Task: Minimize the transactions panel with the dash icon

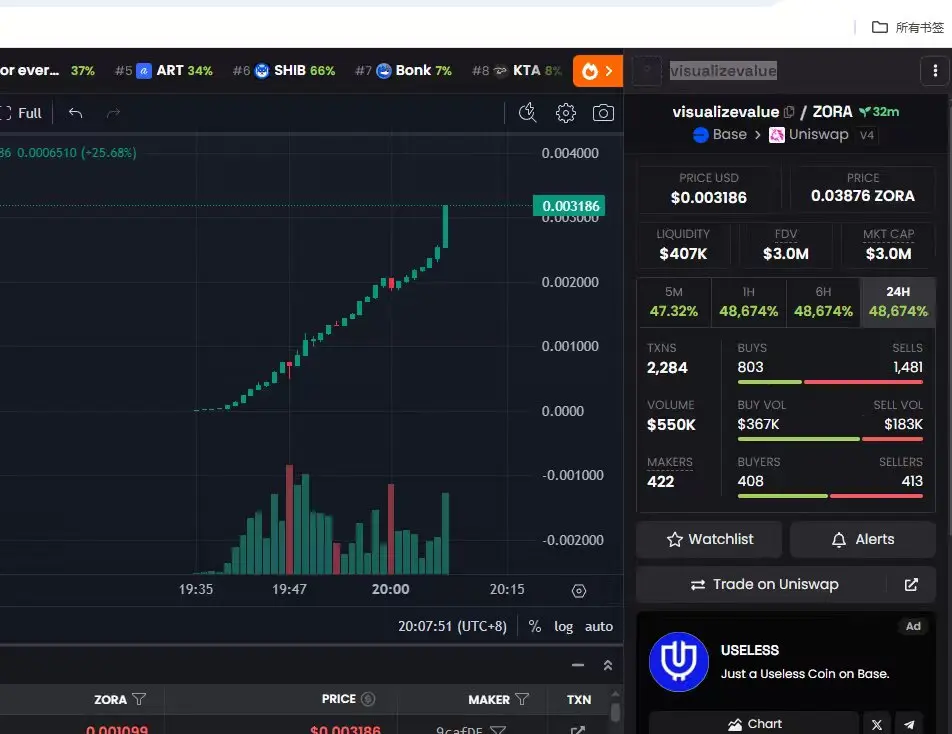Action: [x=577, y=665]
